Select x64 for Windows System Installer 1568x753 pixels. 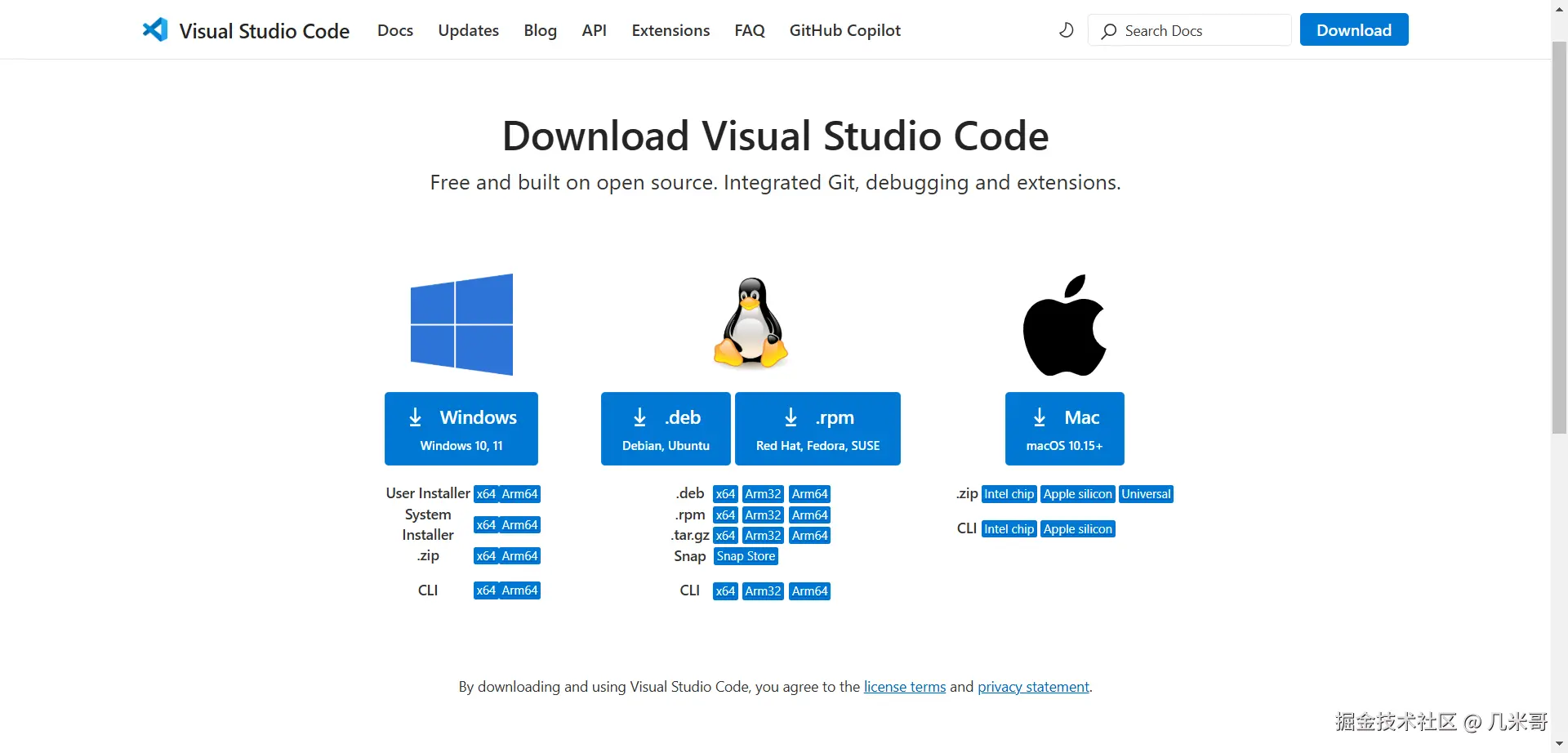486,525
